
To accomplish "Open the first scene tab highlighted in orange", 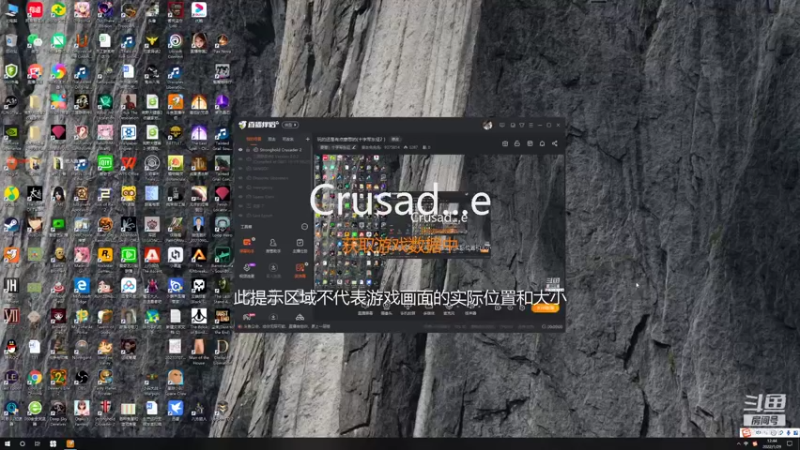I will tap(254, 139).
